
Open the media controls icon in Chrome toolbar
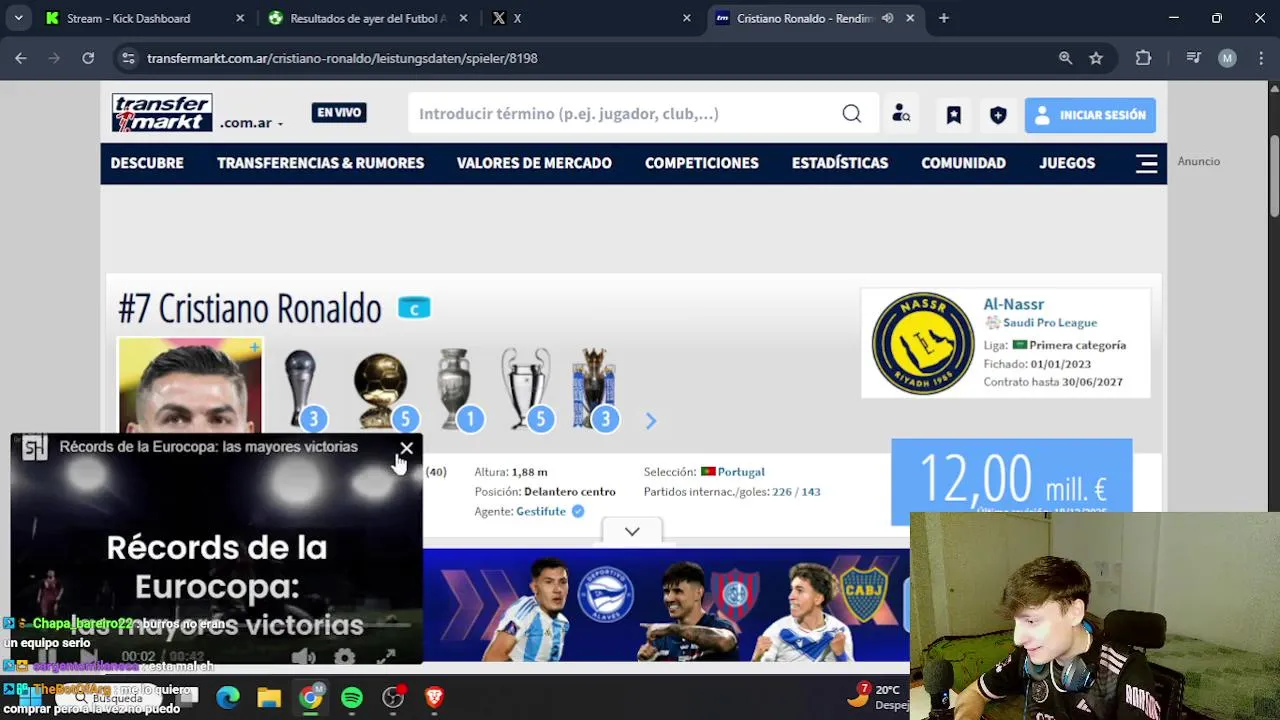pos(1193,58)
